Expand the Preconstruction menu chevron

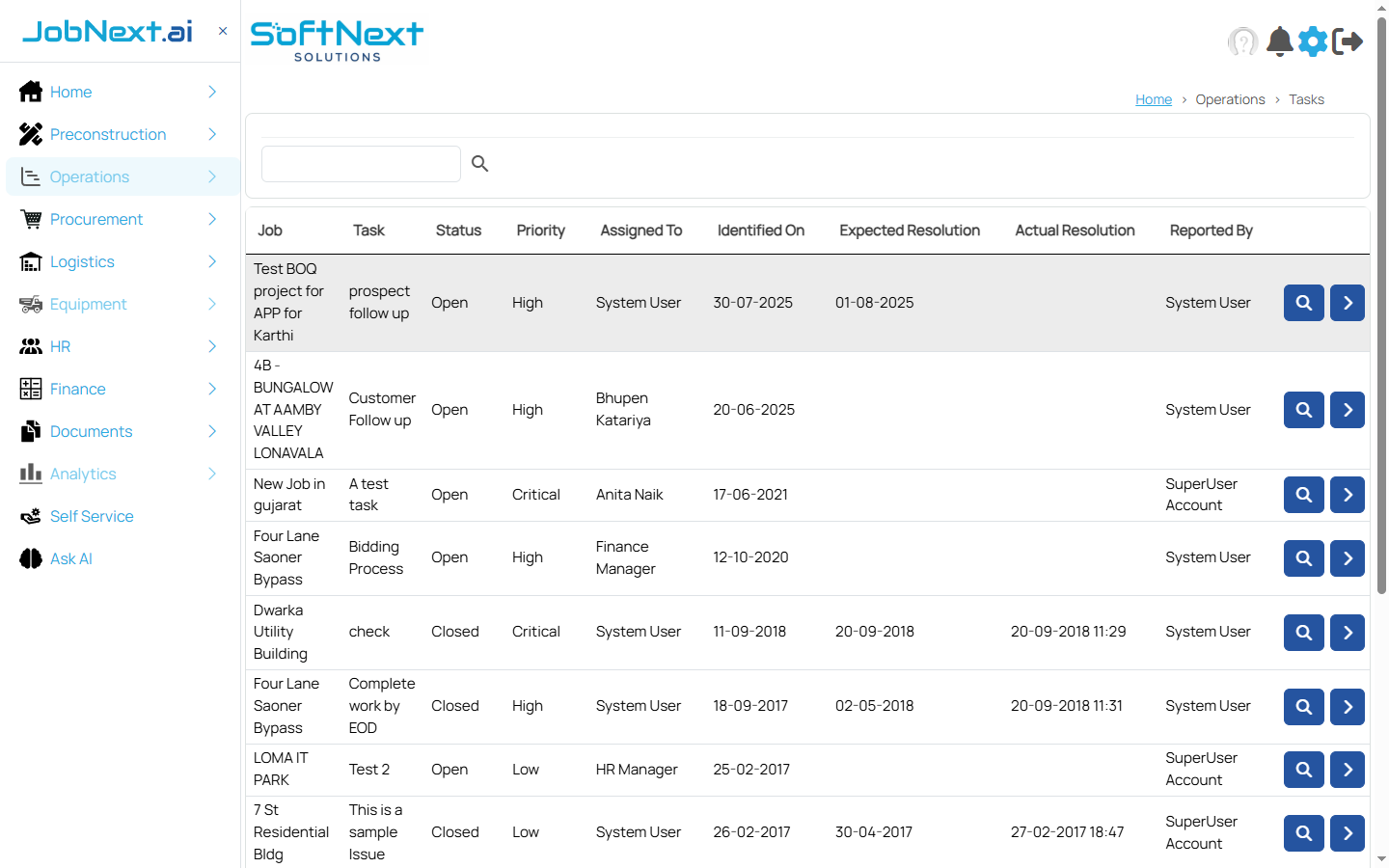[x=212, y=134]
